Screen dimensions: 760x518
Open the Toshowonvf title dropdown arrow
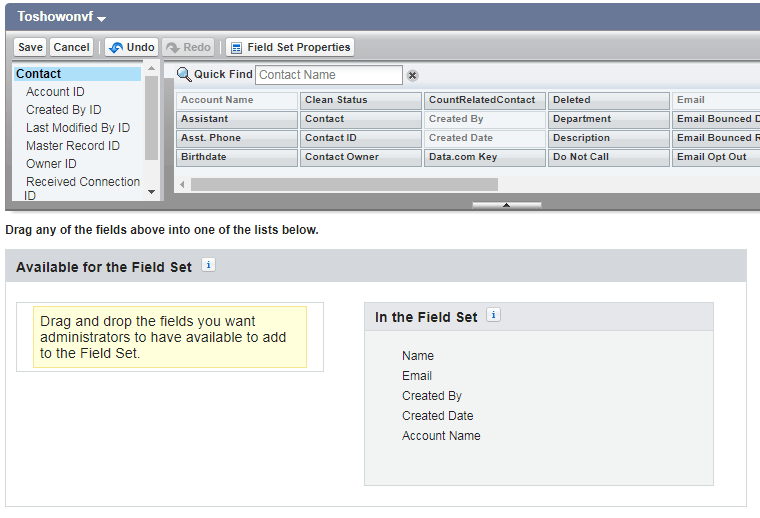pos(102,18)
